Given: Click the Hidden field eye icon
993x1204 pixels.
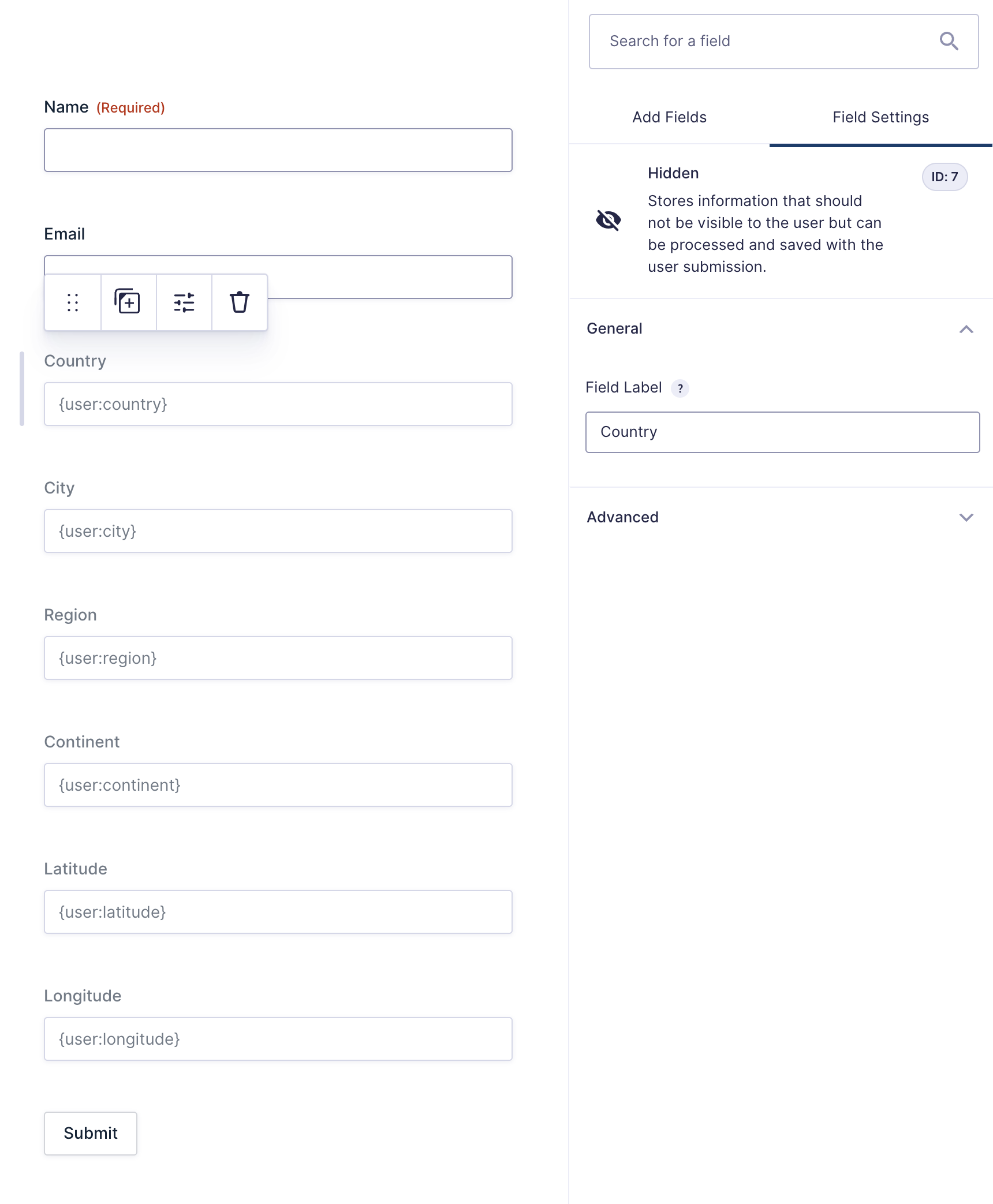Looking at the screenshot, I should (609, 220).
